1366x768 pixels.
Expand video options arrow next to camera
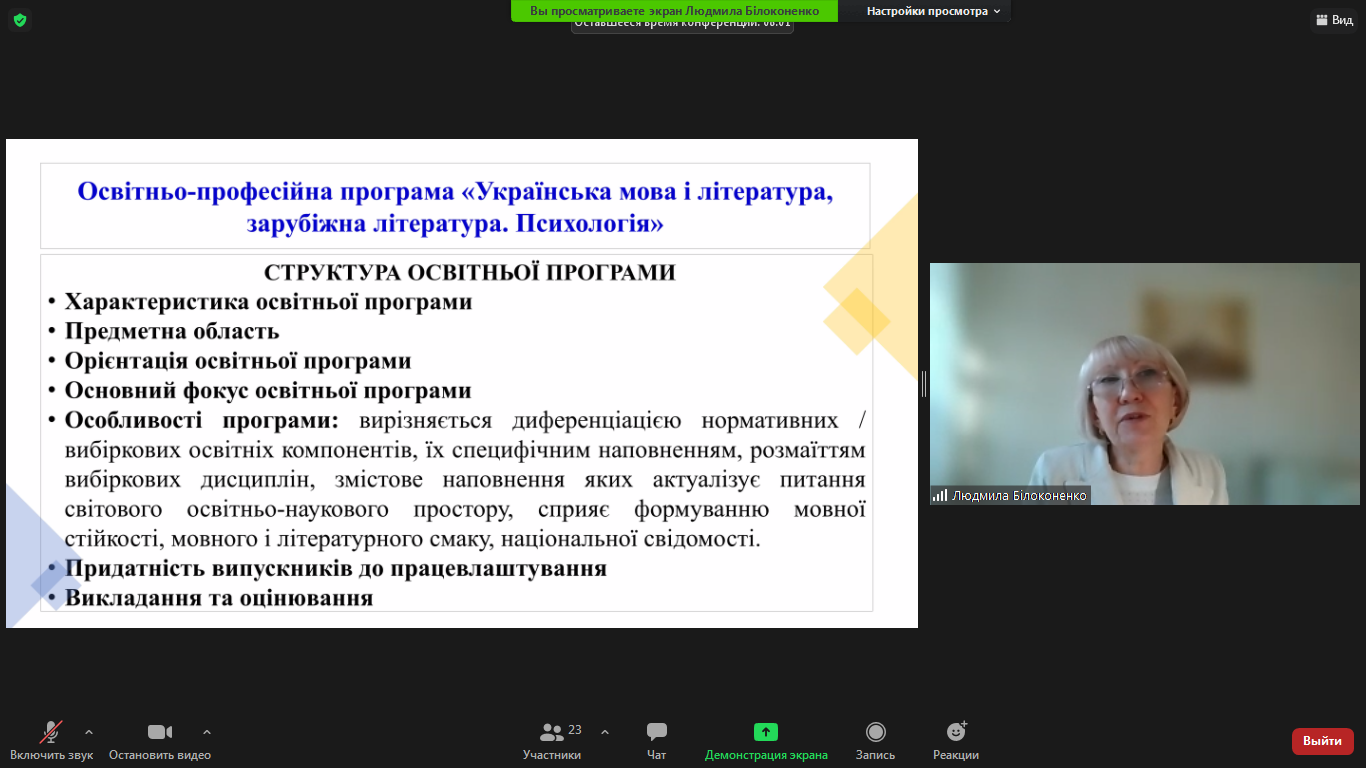(207, 732)
